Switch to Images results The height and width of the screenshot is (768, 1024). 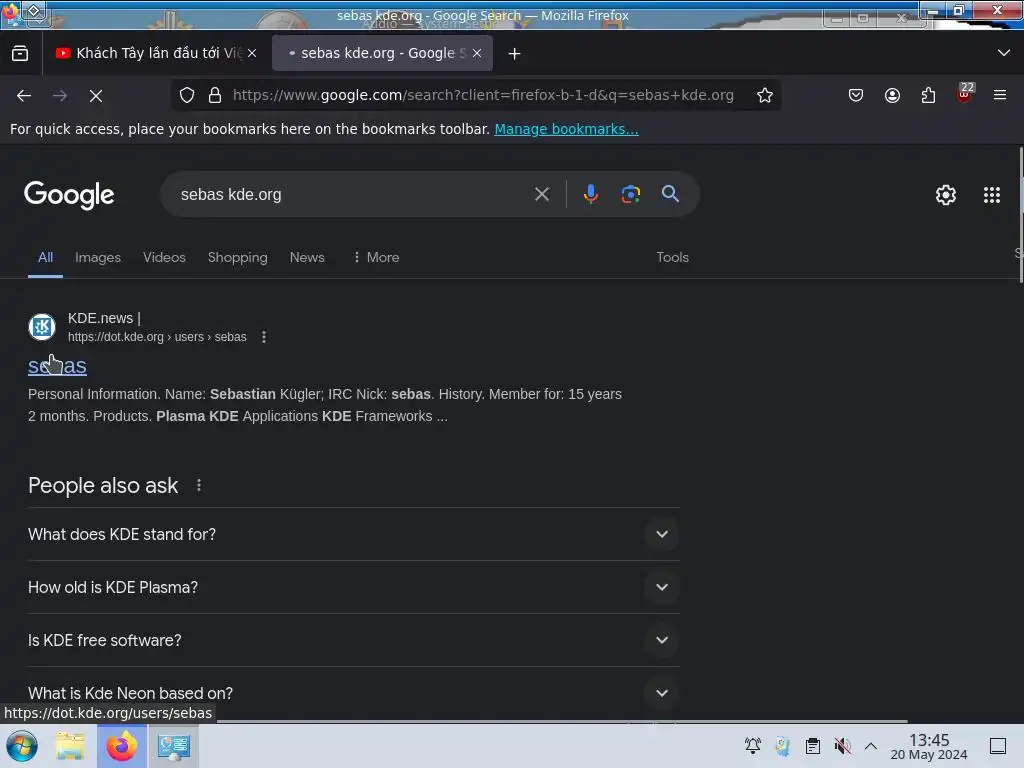tap(98, 257)
